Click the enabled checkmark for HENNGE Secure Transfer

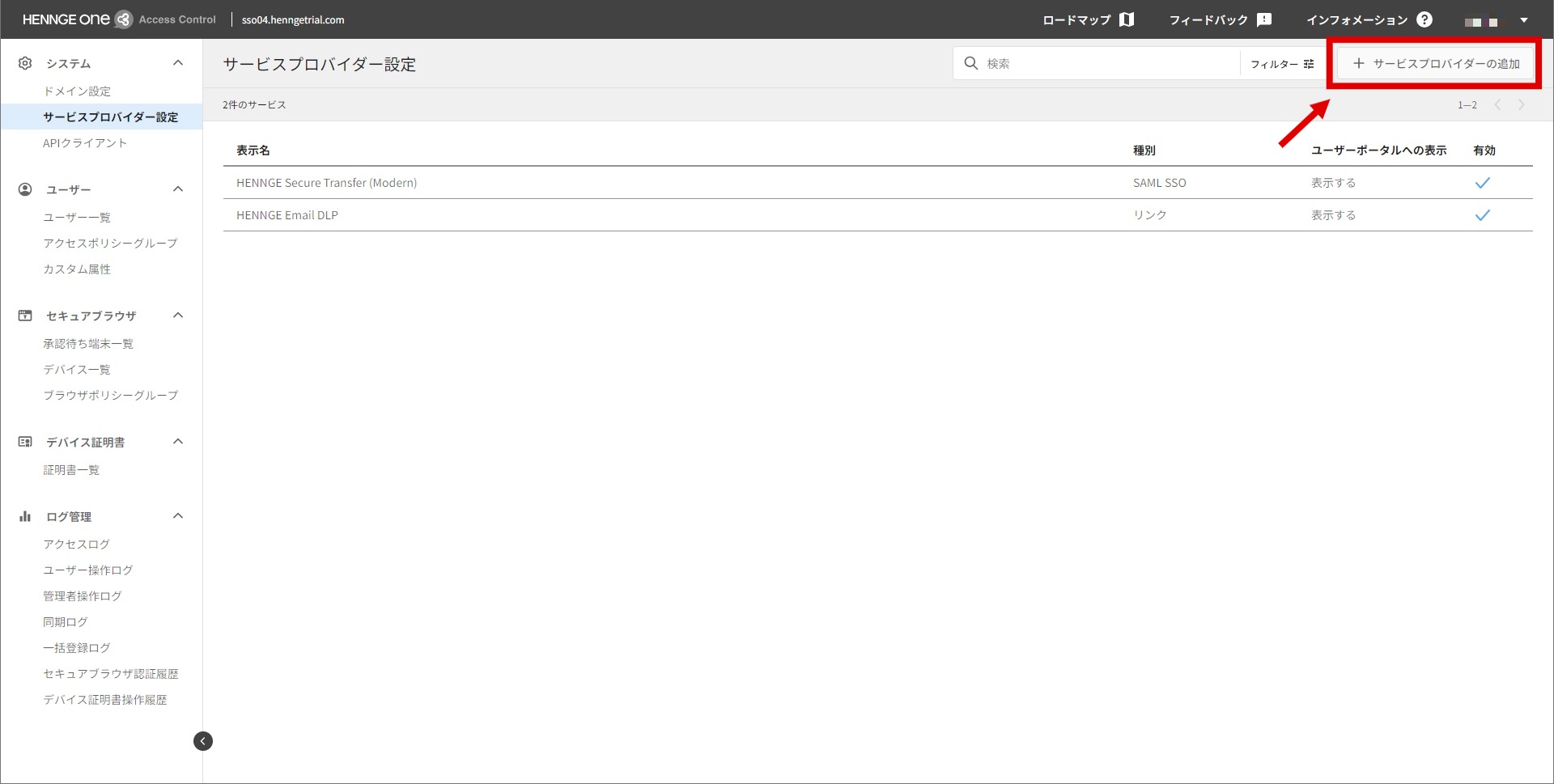pos(1482,183)
